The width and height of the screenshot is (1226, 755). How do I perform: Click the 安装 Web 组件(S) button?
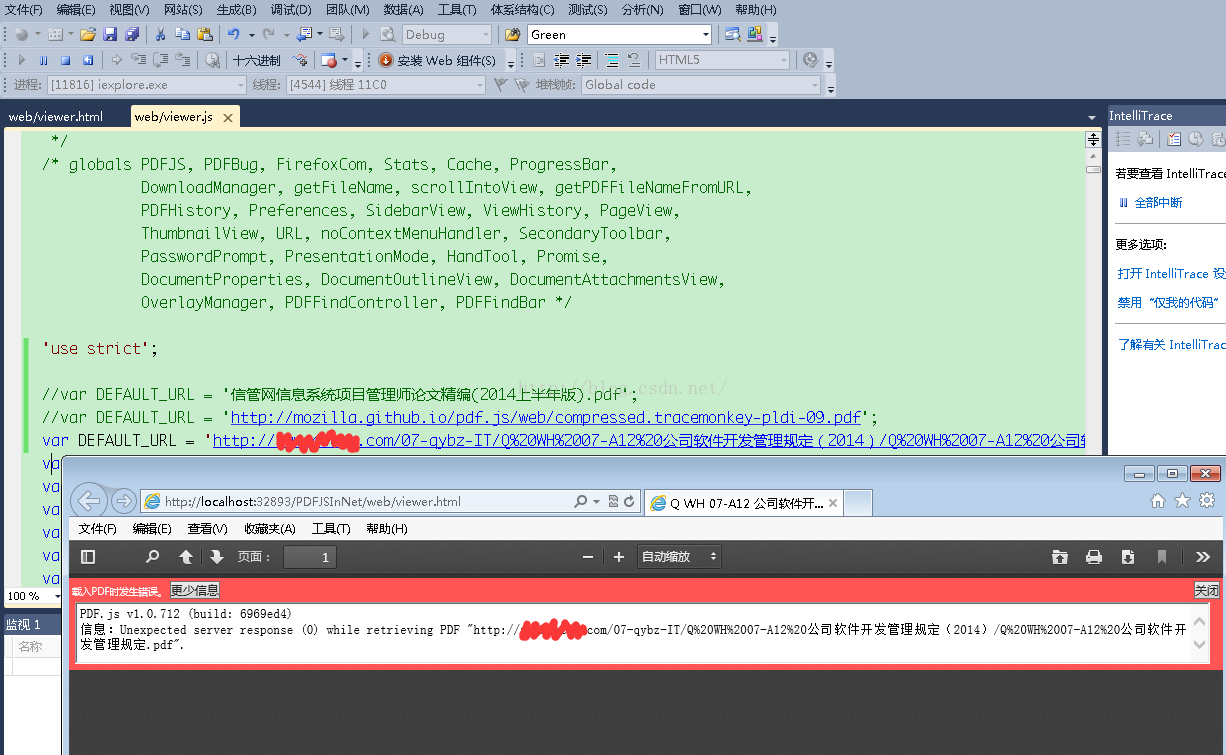438,60
